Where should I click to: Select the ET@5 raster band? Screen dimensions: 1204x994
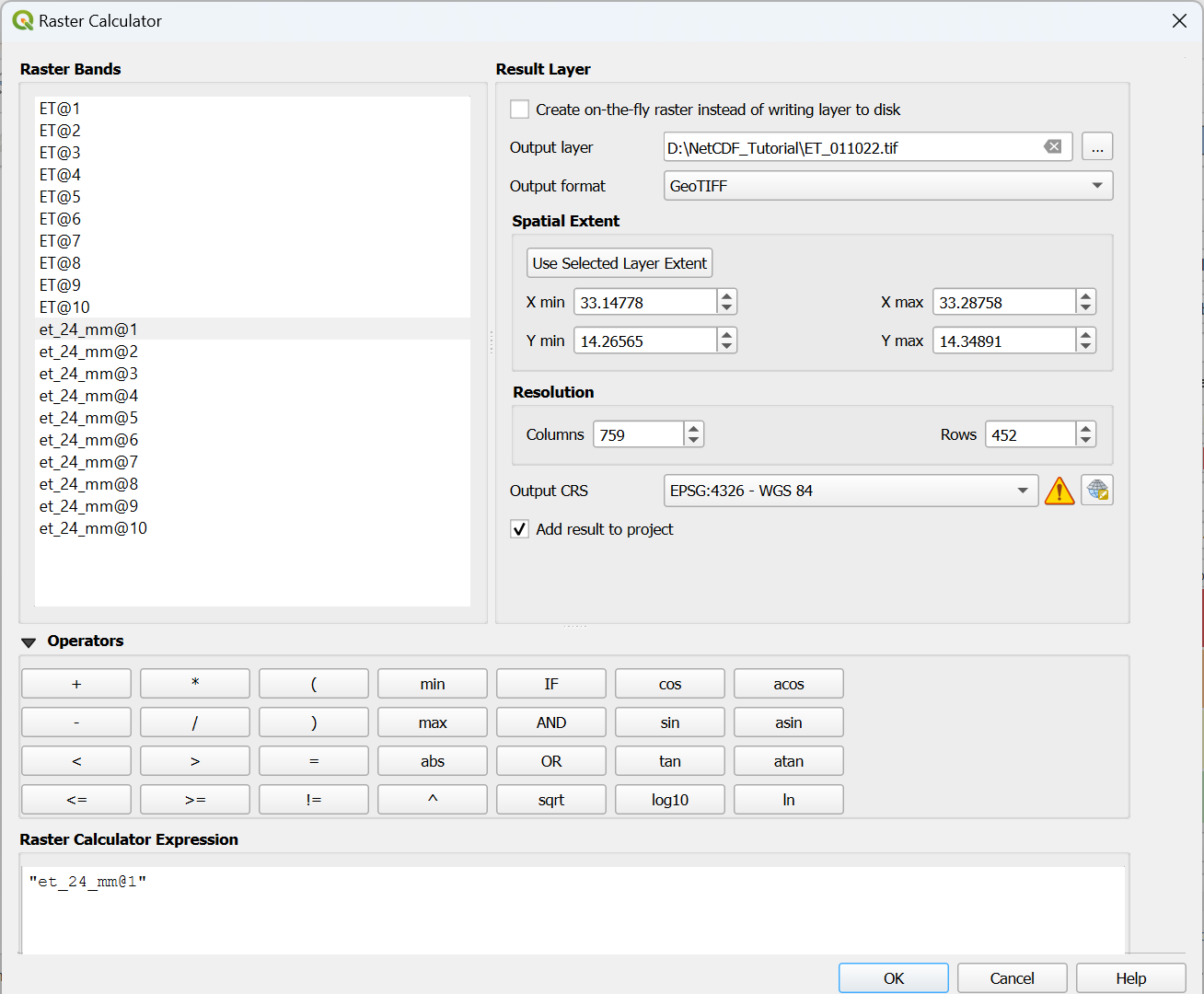61,197
